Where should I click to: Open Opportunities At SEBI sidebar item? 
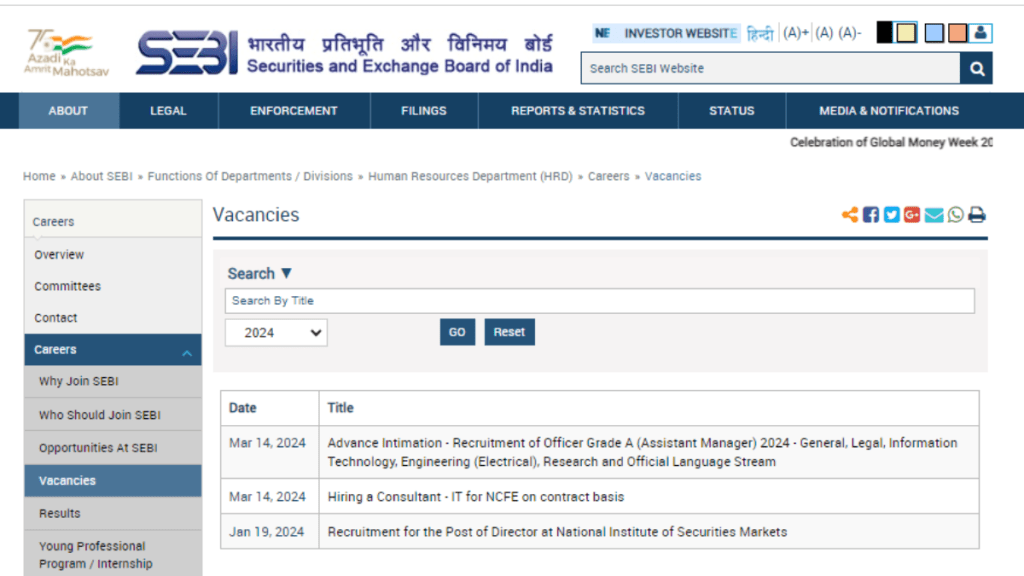click(113, 448)
